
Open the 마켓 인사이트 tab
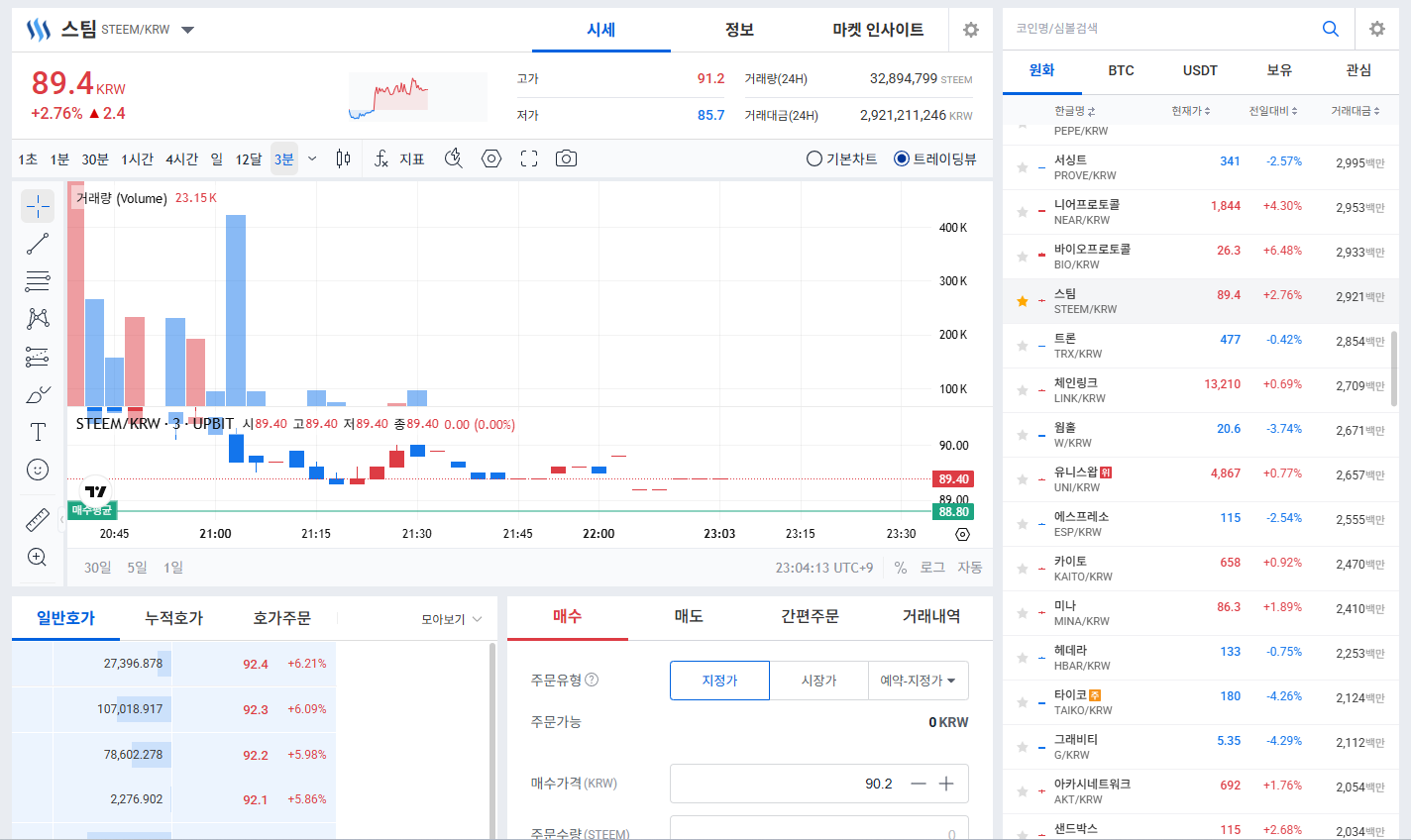pyautogui.click(x=878, y=30)
